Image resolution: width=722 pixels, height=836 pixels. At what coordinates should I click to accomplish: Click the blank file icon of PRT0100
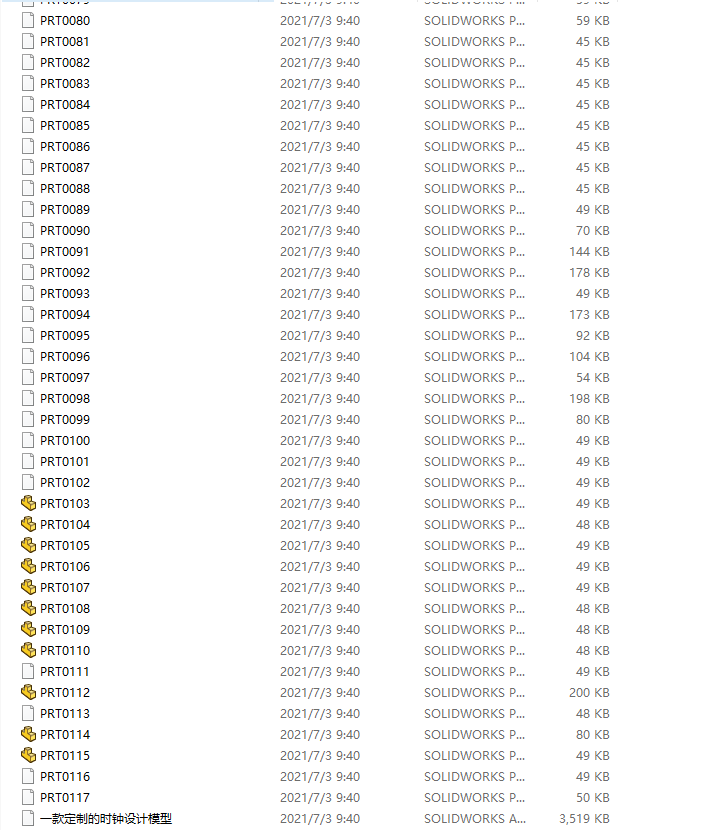click(x=28, y=440)
